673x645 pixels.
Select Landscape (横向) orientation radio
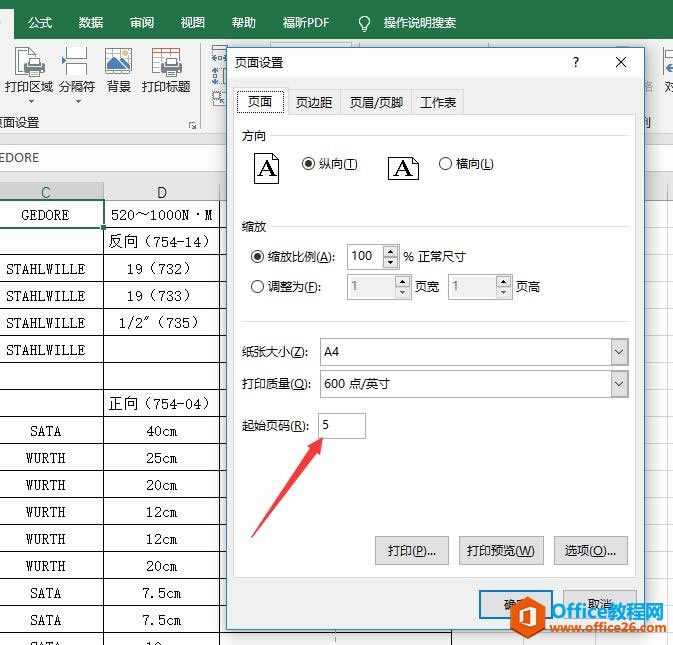pyautogui.click(x=445, y=164)
